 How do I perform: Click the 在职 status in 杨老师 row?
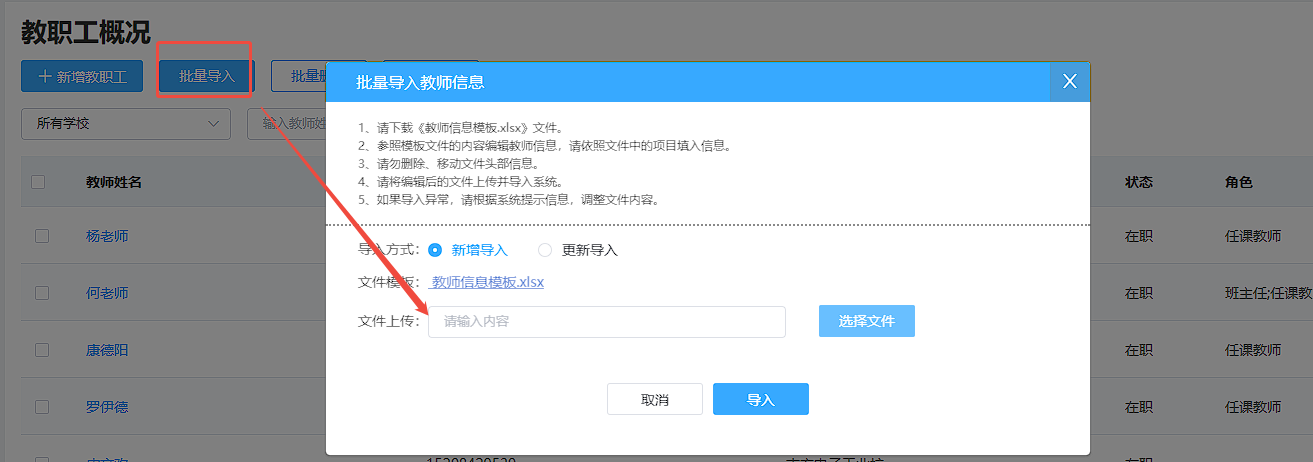1139,236
